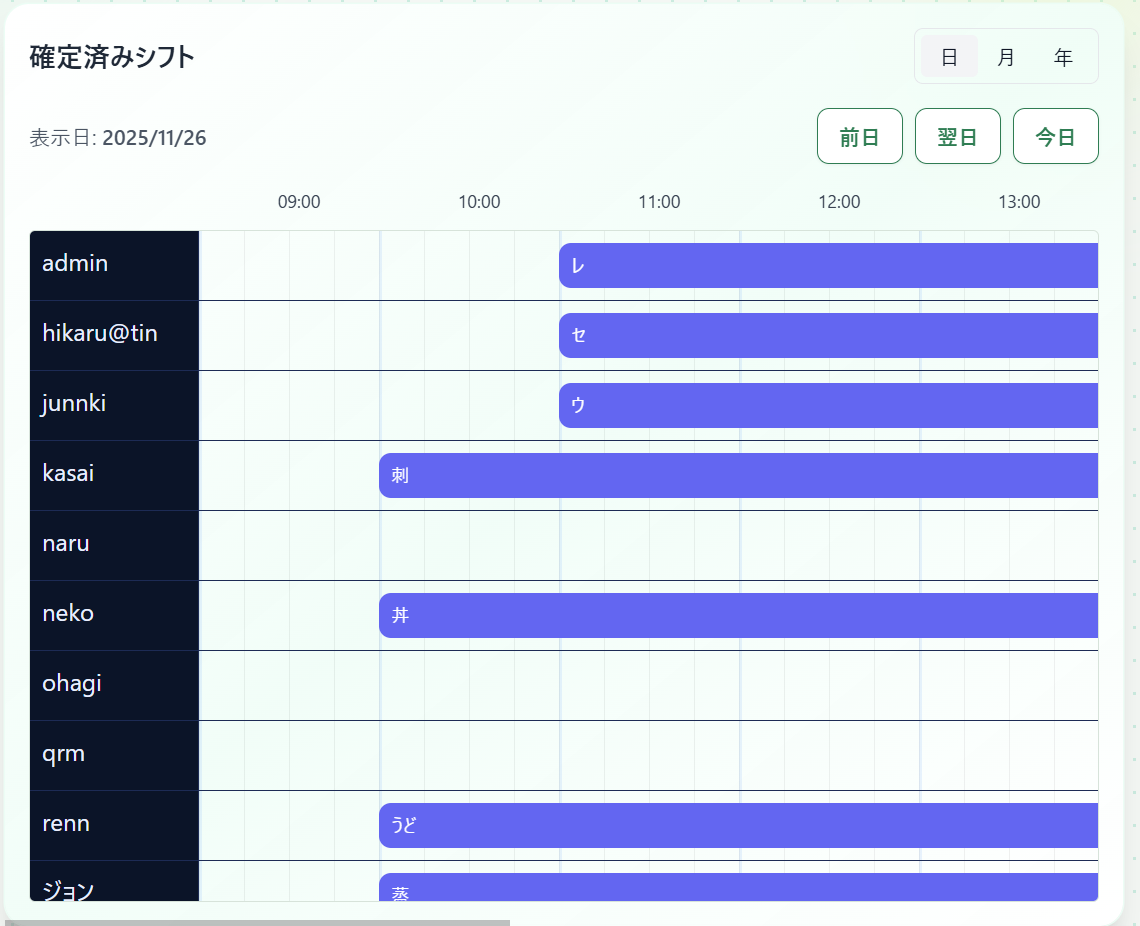Go to previous day with 前日
Viewport: 1140px width, 926px height.
click(x=859, y=136)
